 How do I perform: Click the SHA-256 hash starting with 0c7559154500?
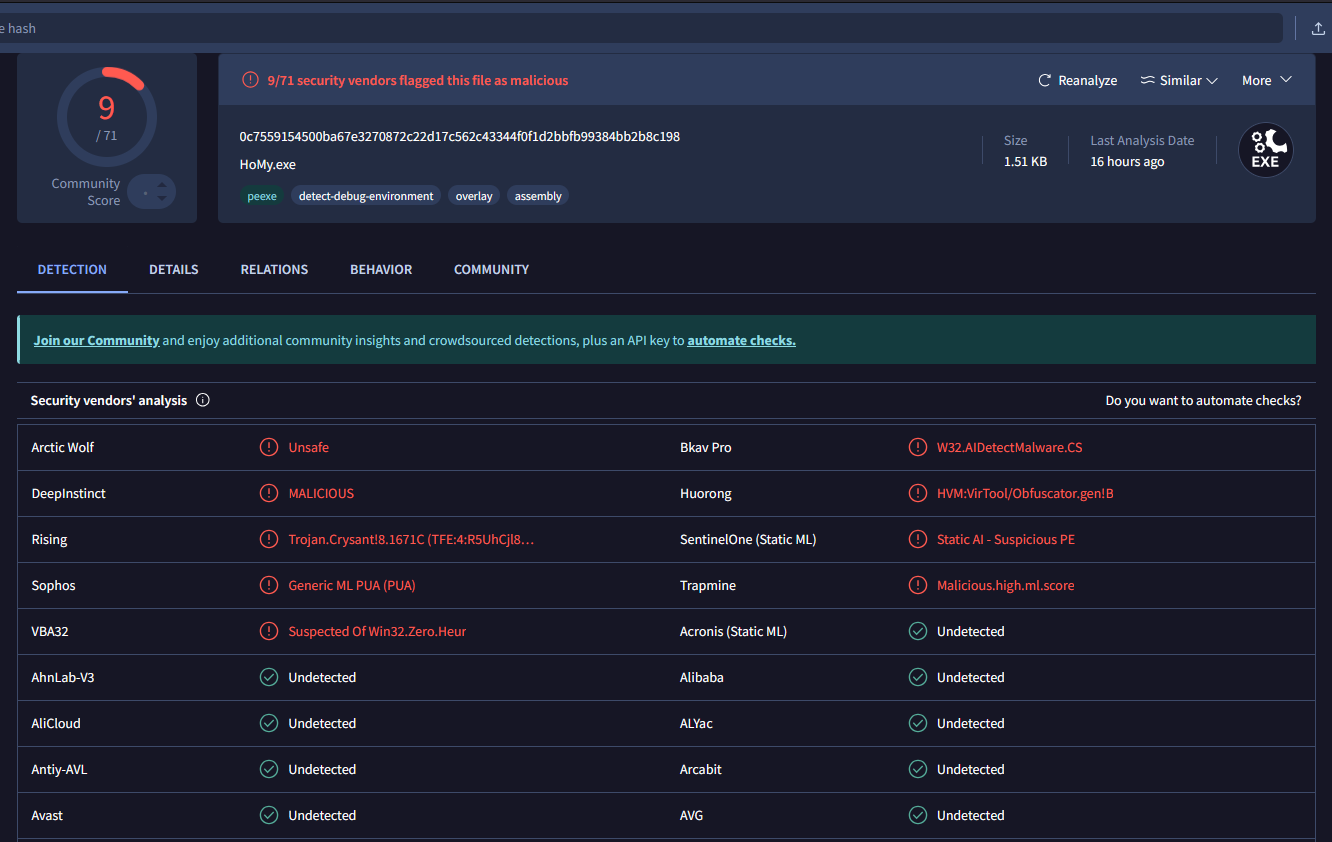click(460, 136)
